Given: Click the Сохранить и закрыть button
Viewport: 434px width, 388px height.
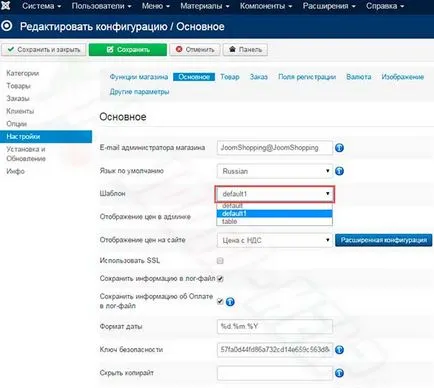Looking at the screenshot, I should pos(44,50).
